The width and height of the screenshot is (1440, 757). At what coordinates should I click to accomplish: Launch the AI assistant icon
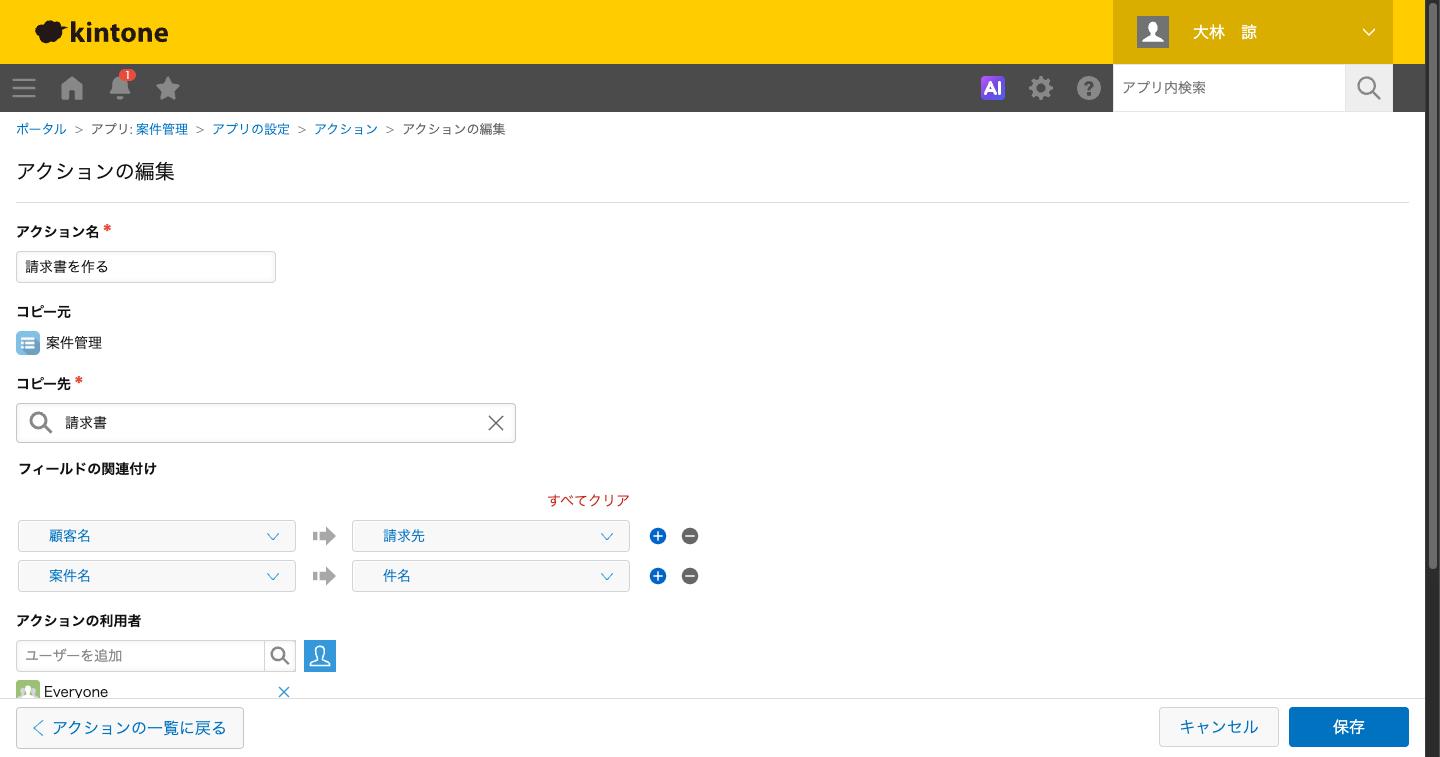pyautogui.click(x=993, y=88)
